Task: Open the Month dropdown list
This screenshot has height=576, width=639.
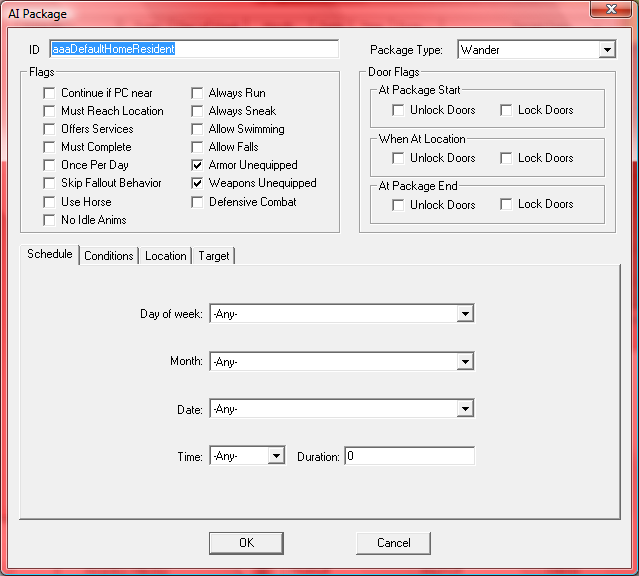Action: pyautogui.click(x=464, y=361)
